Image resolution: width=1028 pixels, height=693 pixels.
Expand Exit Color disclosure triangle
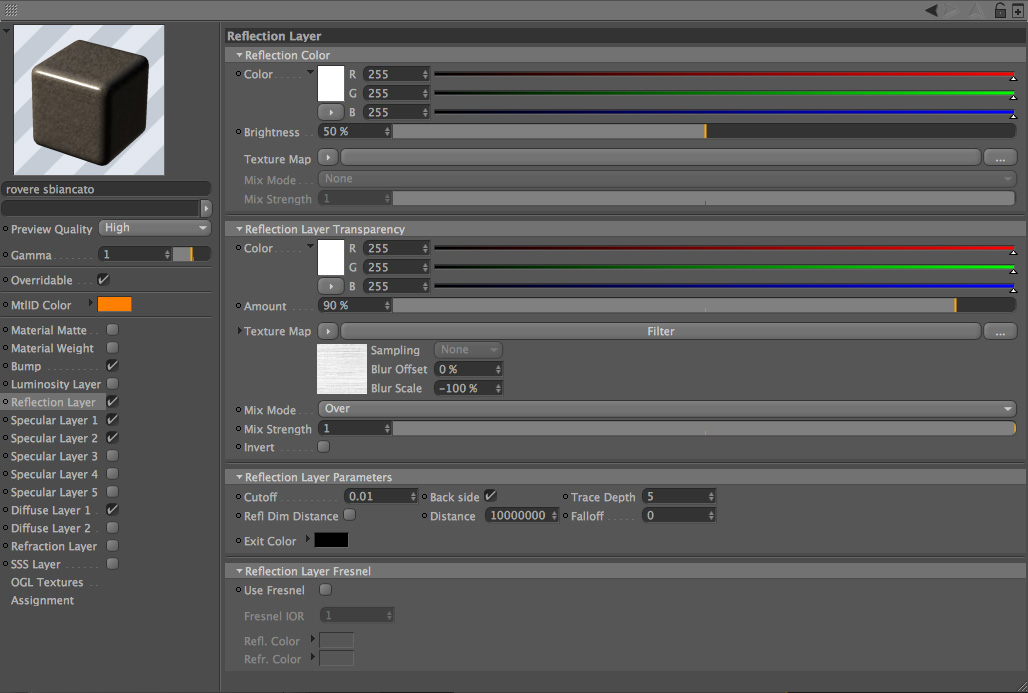click(307, 540)
